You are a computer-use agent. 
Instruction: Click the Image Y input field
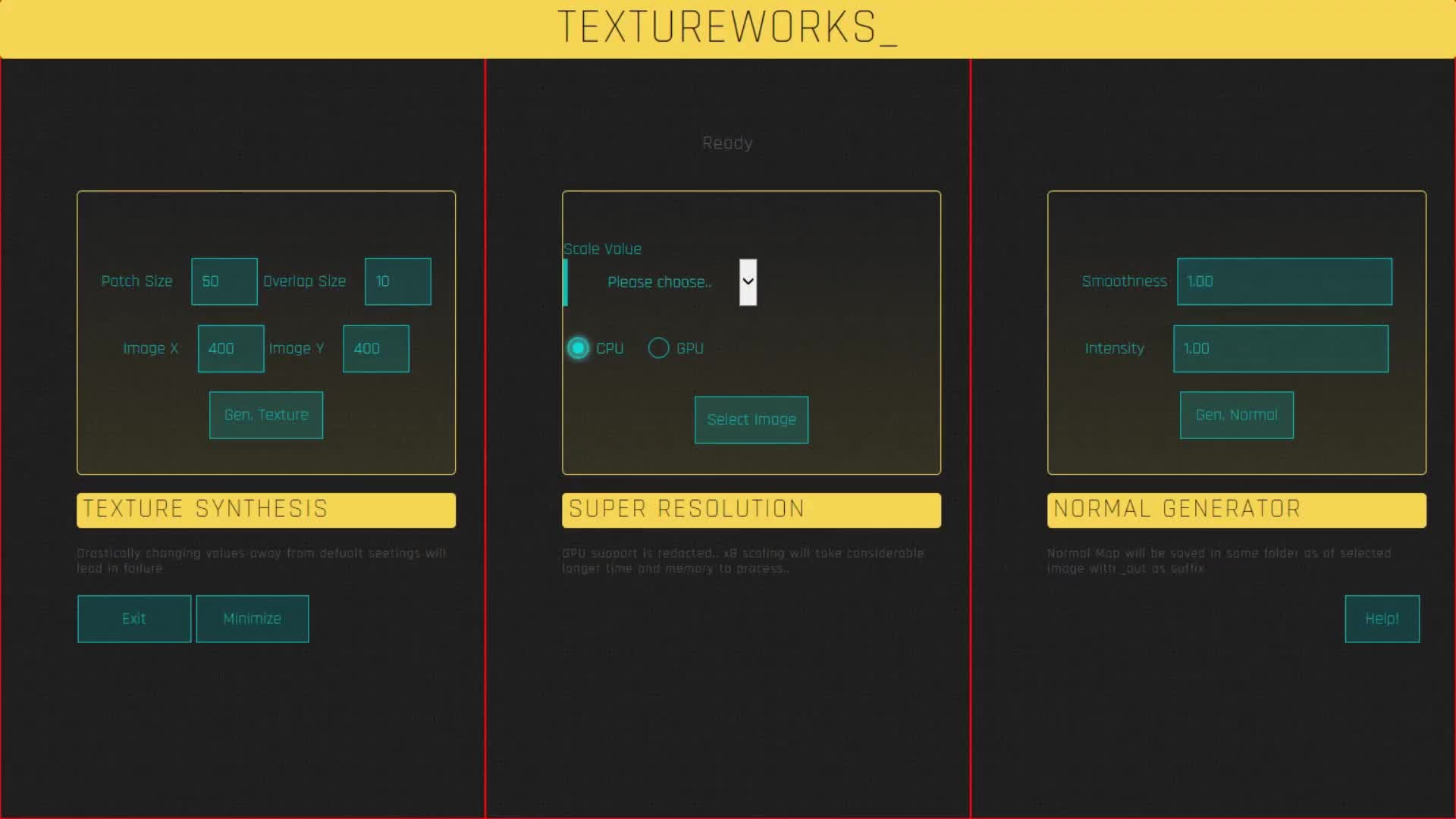click(376, 349)
